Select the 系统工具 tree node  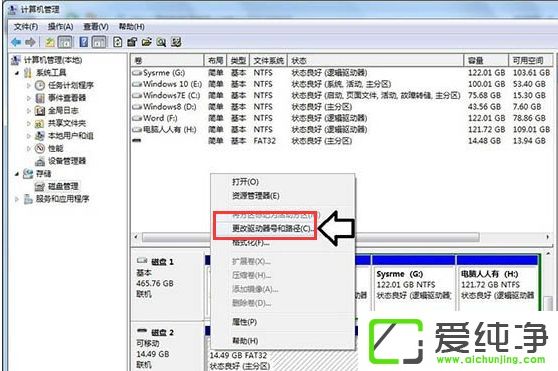click(x=51, y=73)
